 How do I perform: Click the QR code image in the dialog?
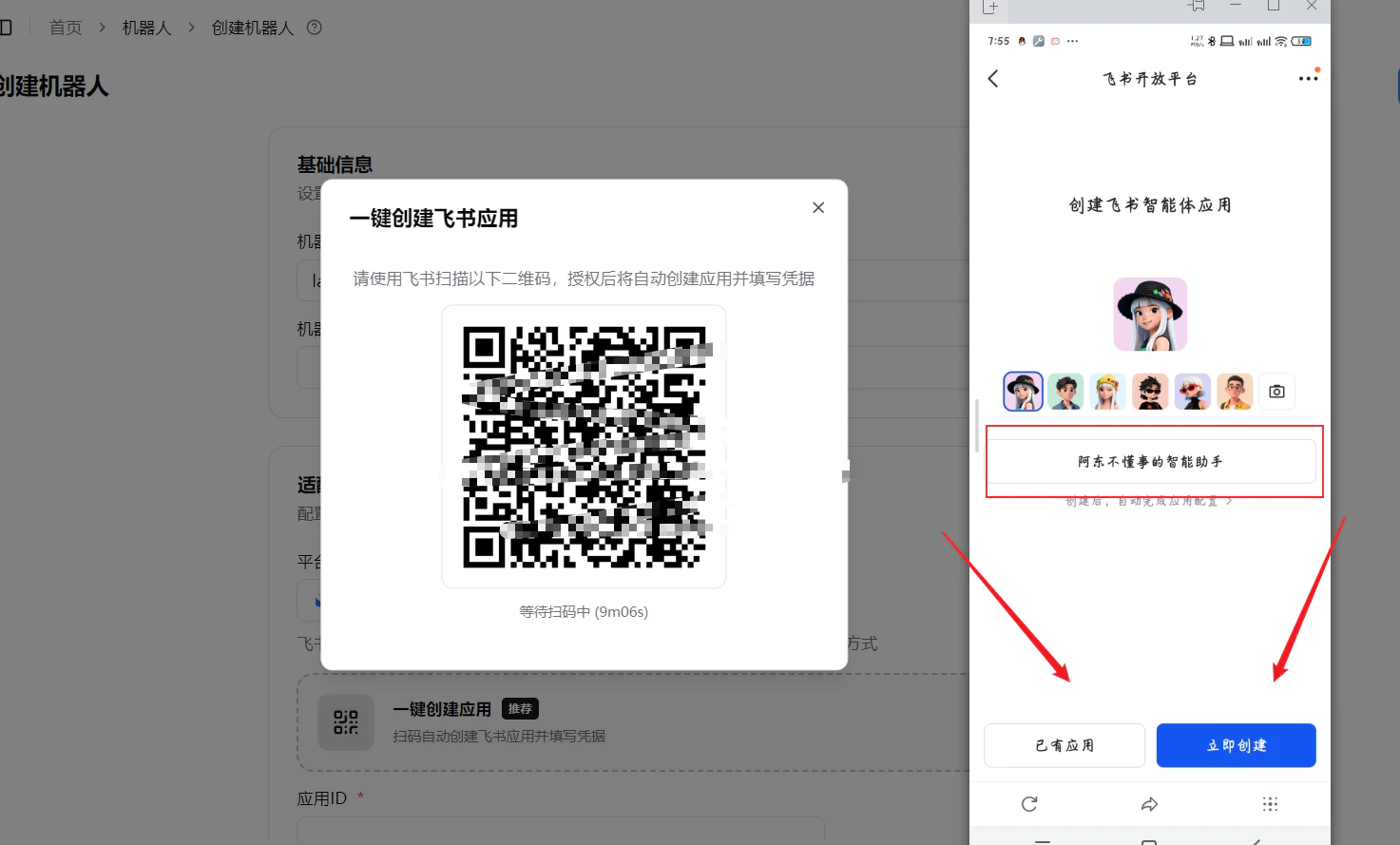[584, 447]
